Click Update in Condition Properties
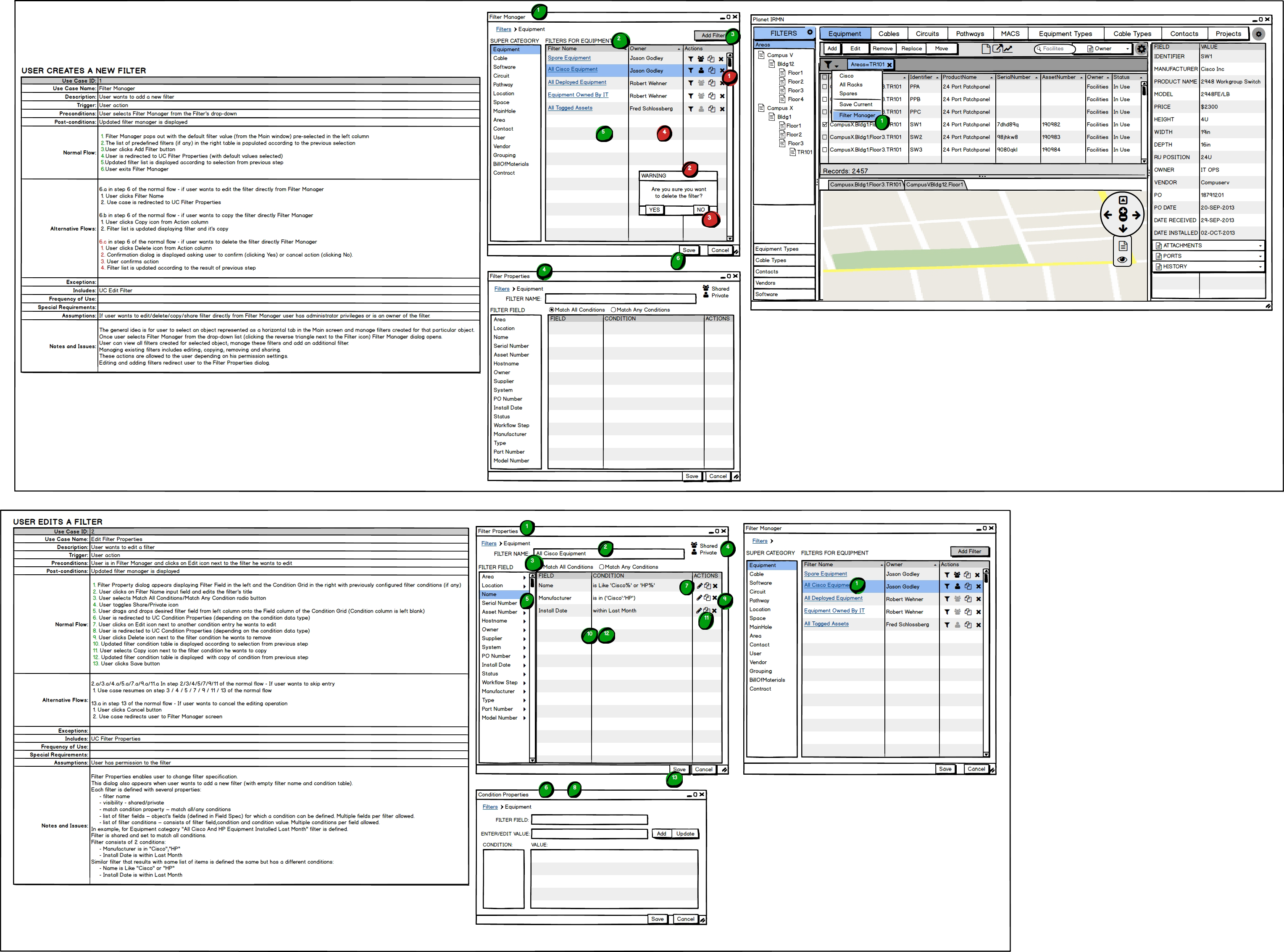This screenshot has width=1284, height=952. 685,834
